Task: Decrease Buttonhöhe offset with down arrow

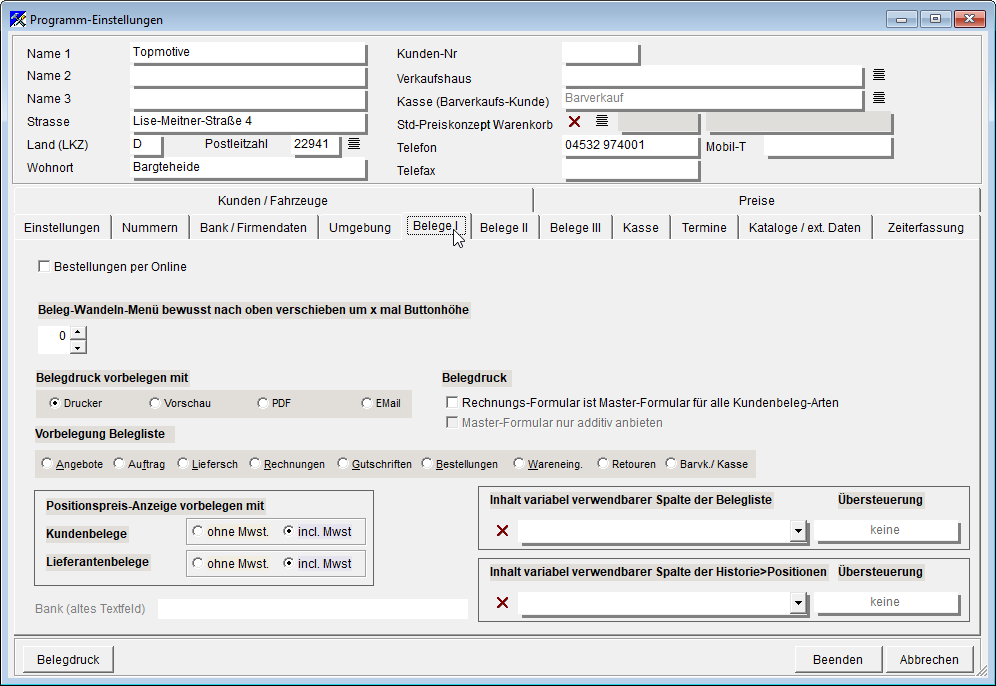Action: [x=77, y=347]
